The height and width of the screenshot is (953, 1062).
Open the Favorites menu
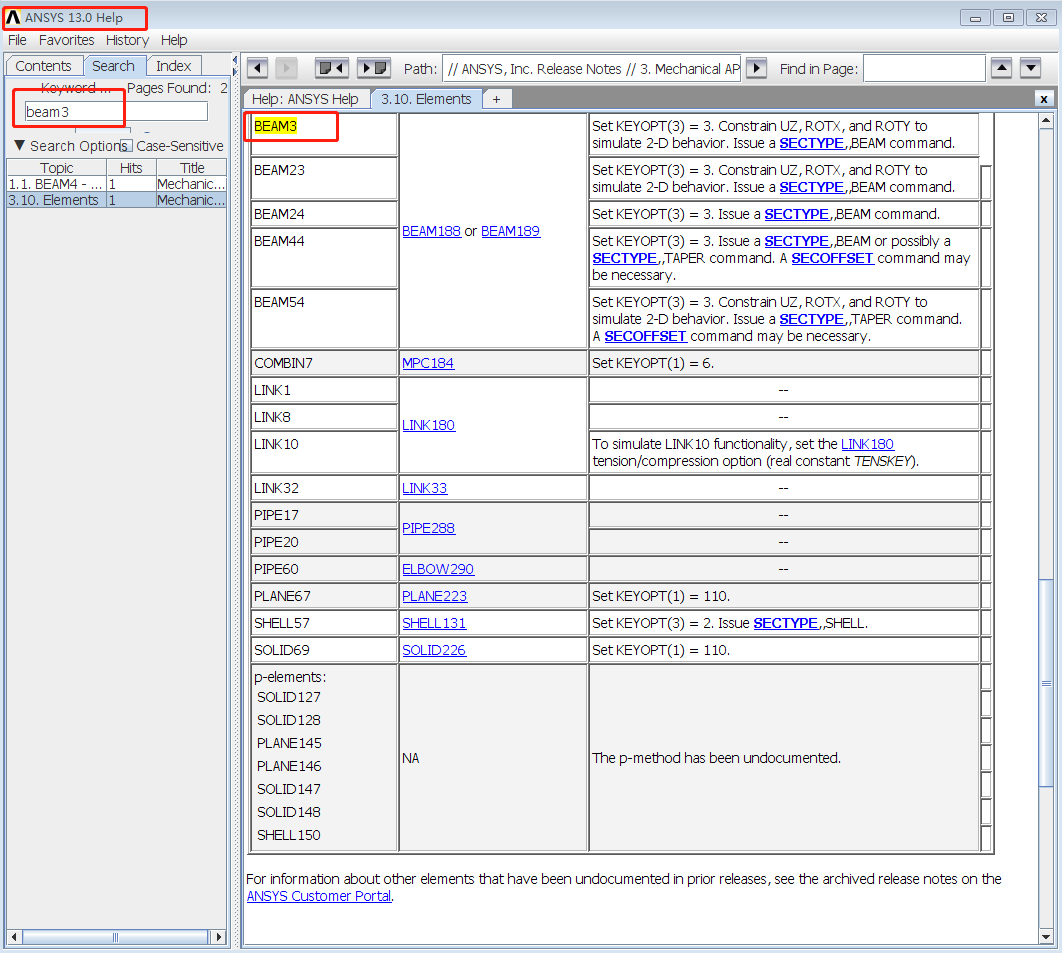point(66,40)
